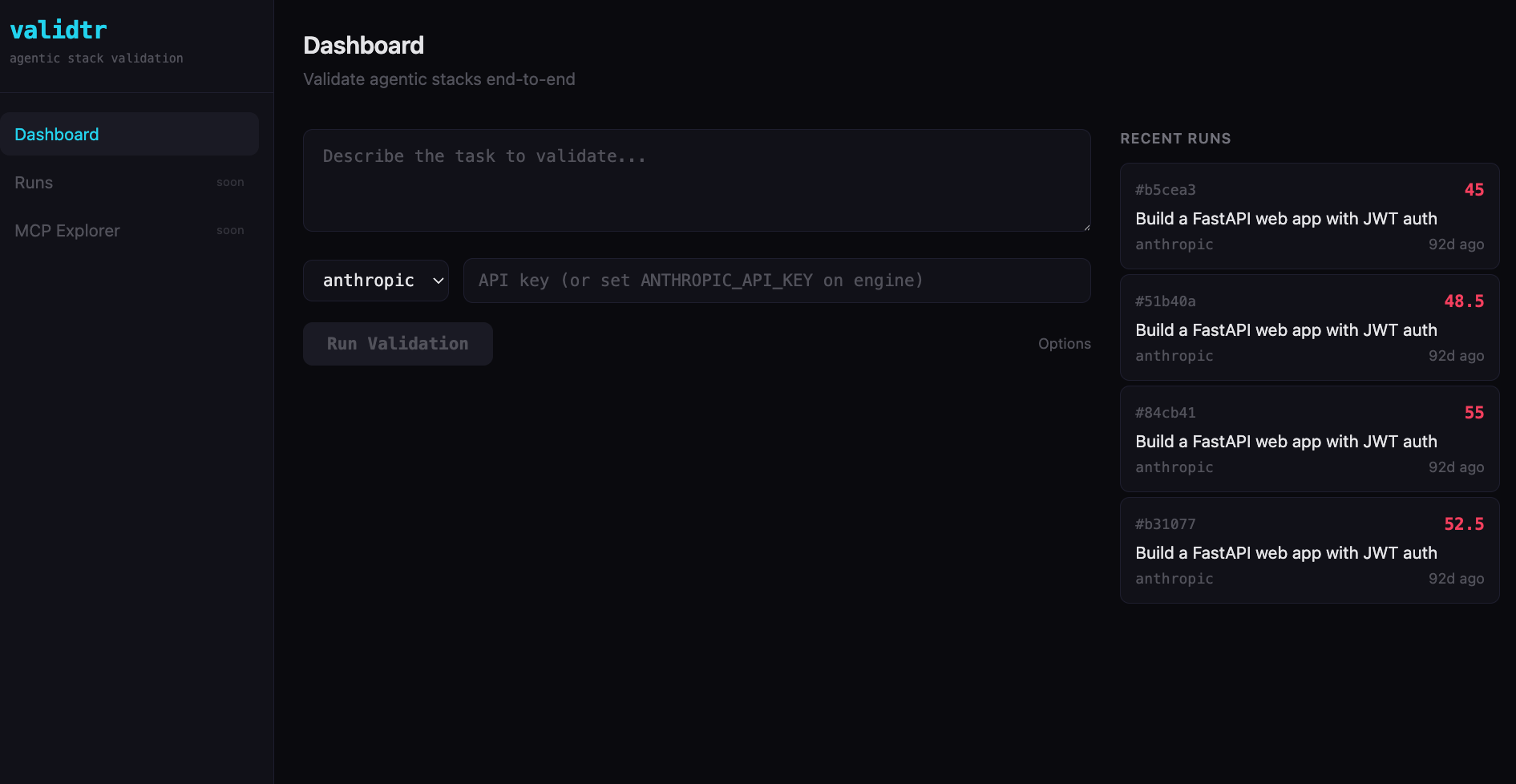Click the API key input field
The height and width of the screenshot is (784, 1516).
point(777,280)
